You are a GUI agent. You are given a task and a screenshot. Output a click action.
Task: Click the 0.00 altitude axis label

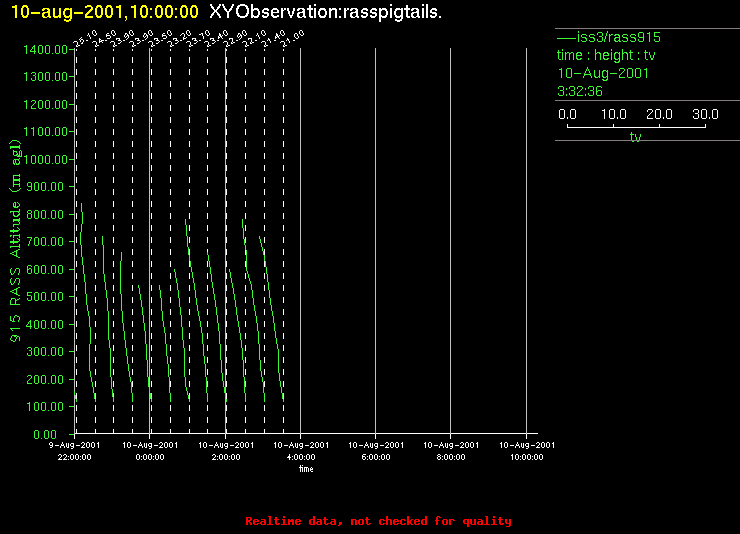coord(45,434)
